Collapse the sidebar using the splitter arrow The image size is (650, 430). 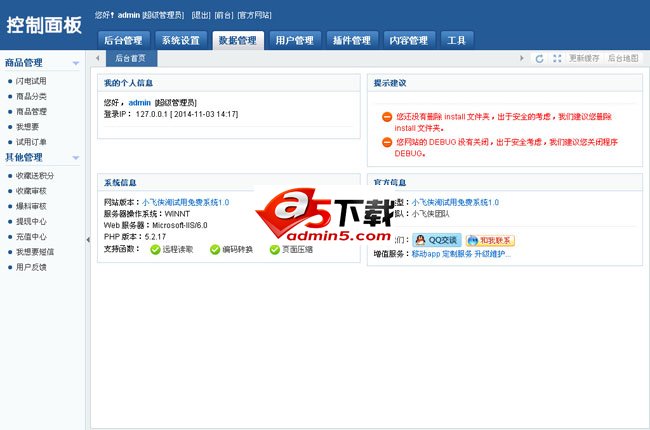[88, 240]
